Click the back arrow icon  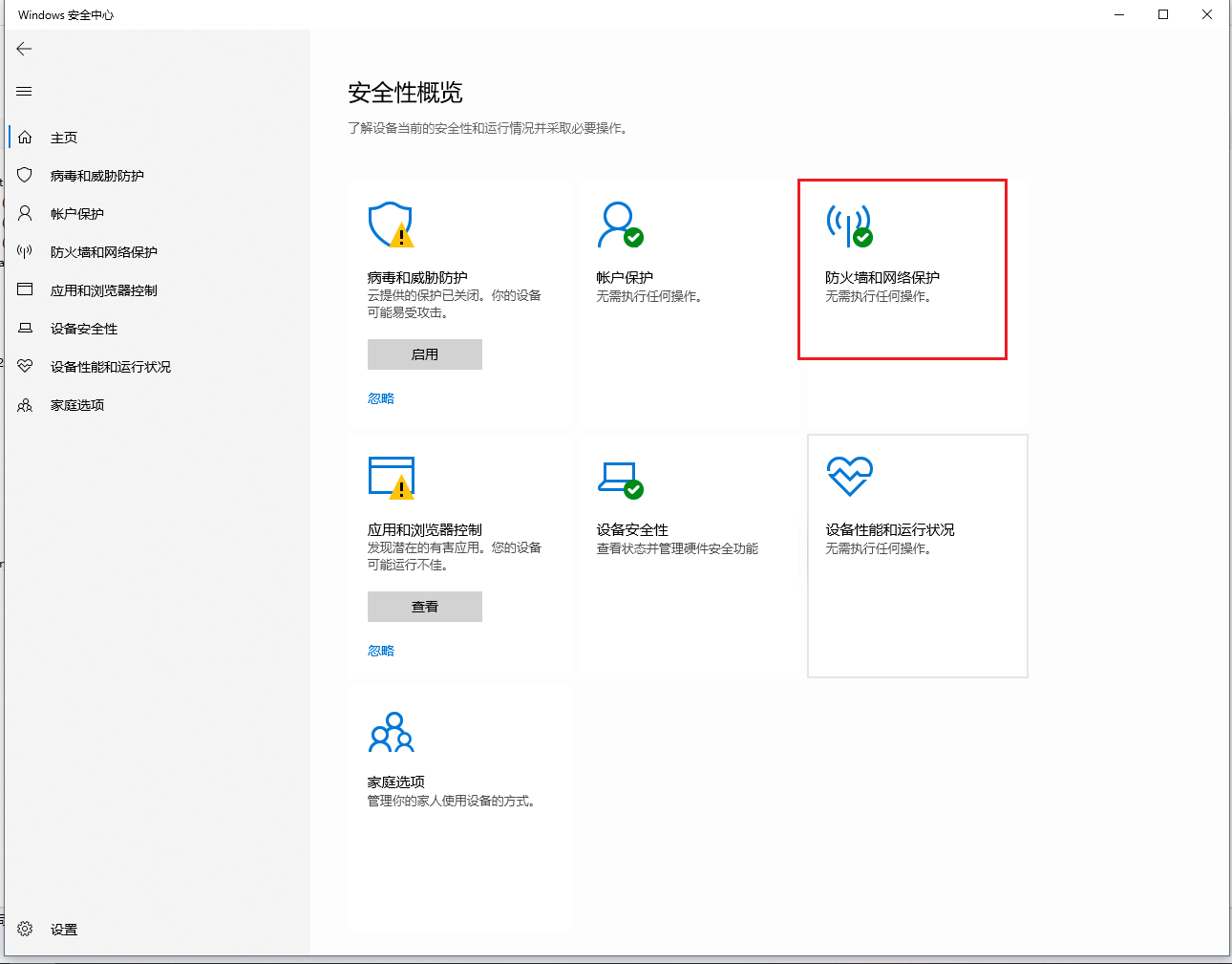(25, 49)
